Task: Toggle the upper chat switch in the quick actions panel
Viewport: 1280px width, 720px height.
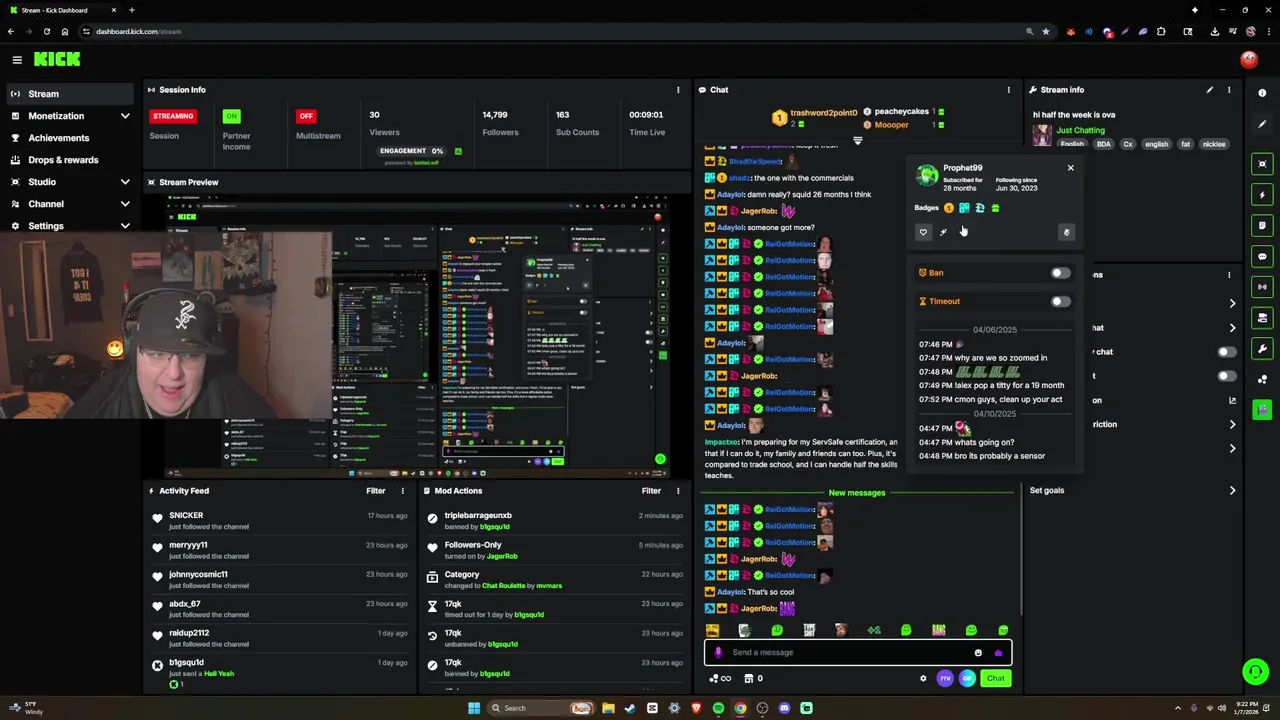Action: tap(1226, 352)
